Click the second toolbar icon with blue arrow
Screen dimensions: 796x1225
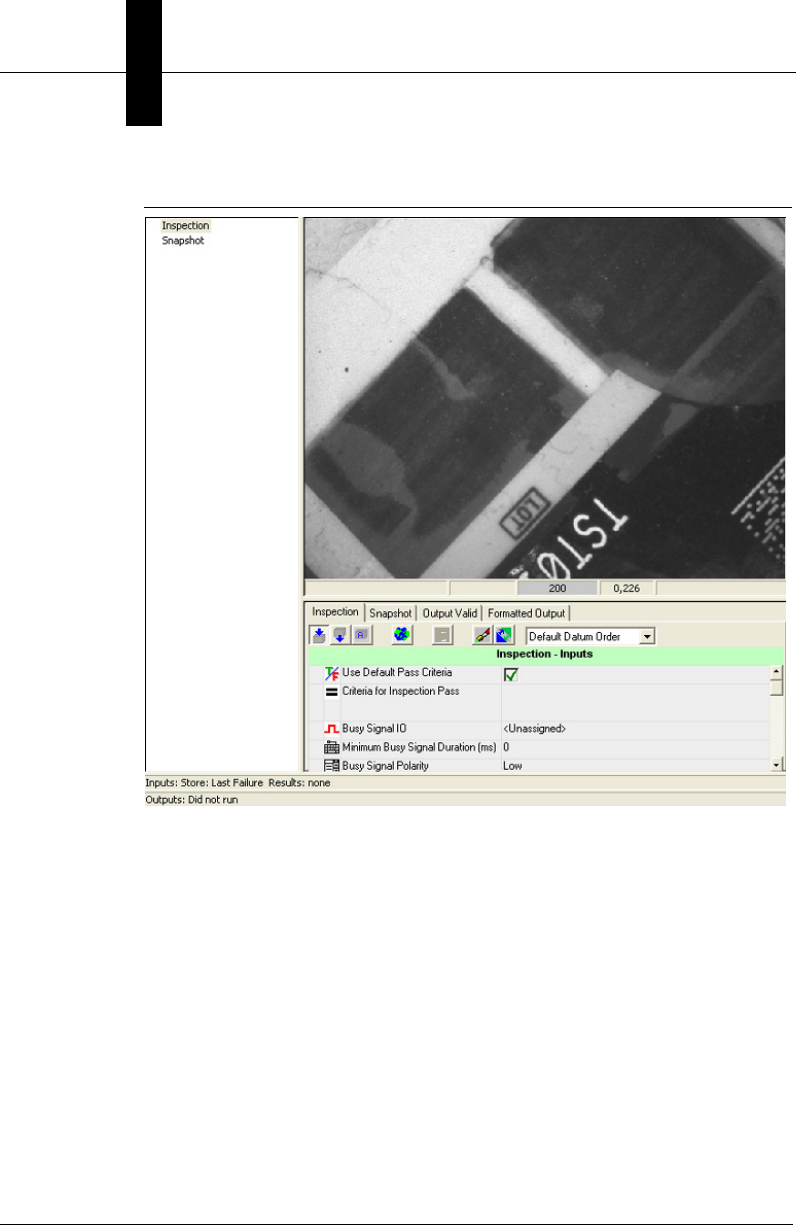(x=340, y=635)
